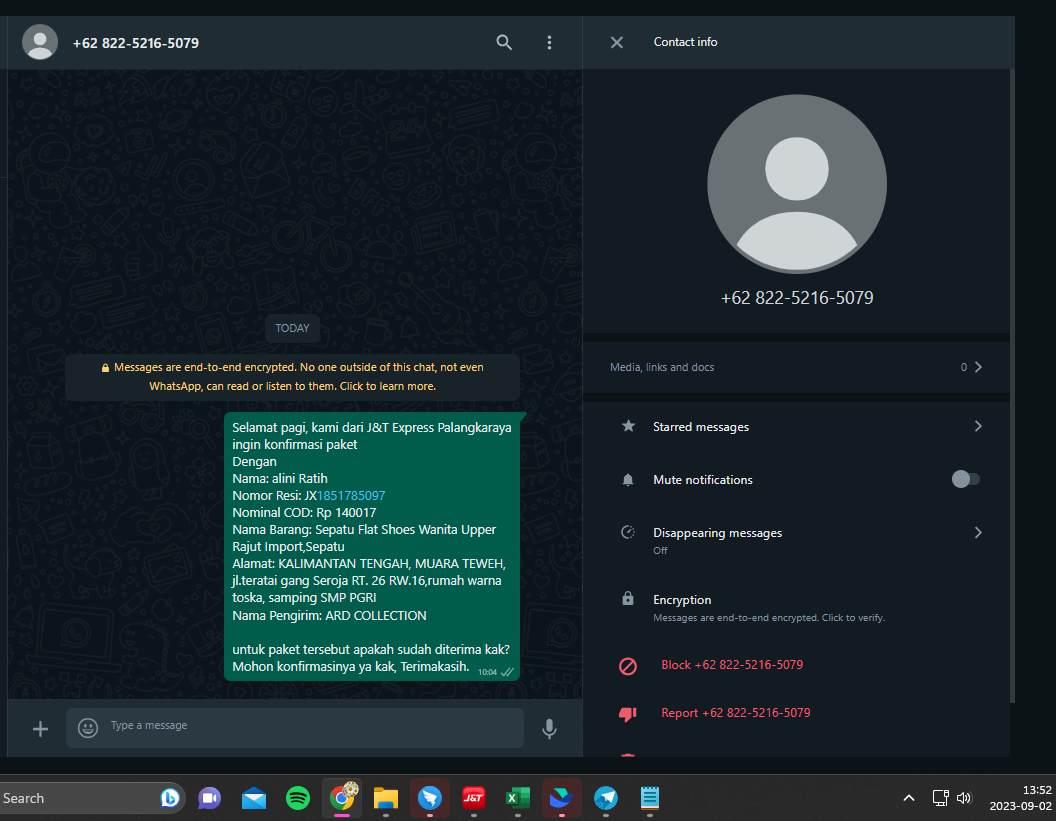The width and height of the screenshot is (1056, 821).
Task: Open File Explorer from taskbar
Action: pos(386,799)
